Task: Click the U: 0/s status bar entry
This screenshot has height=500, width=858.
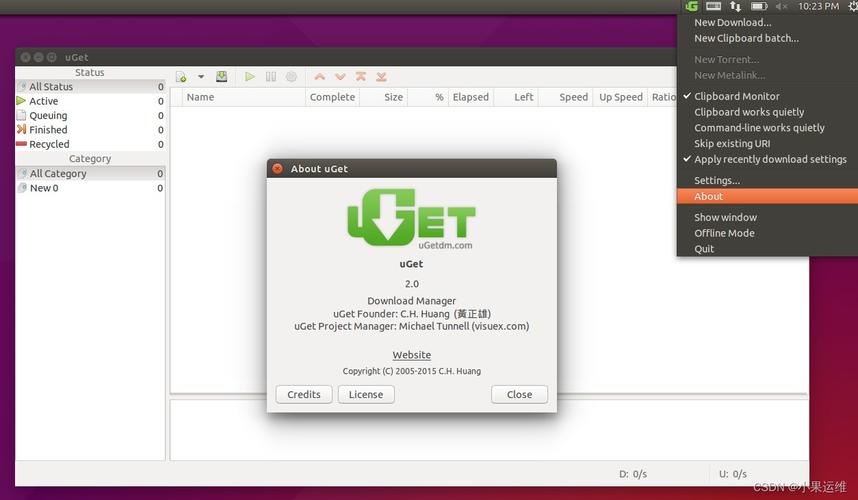Action: (x=733, y=474)
